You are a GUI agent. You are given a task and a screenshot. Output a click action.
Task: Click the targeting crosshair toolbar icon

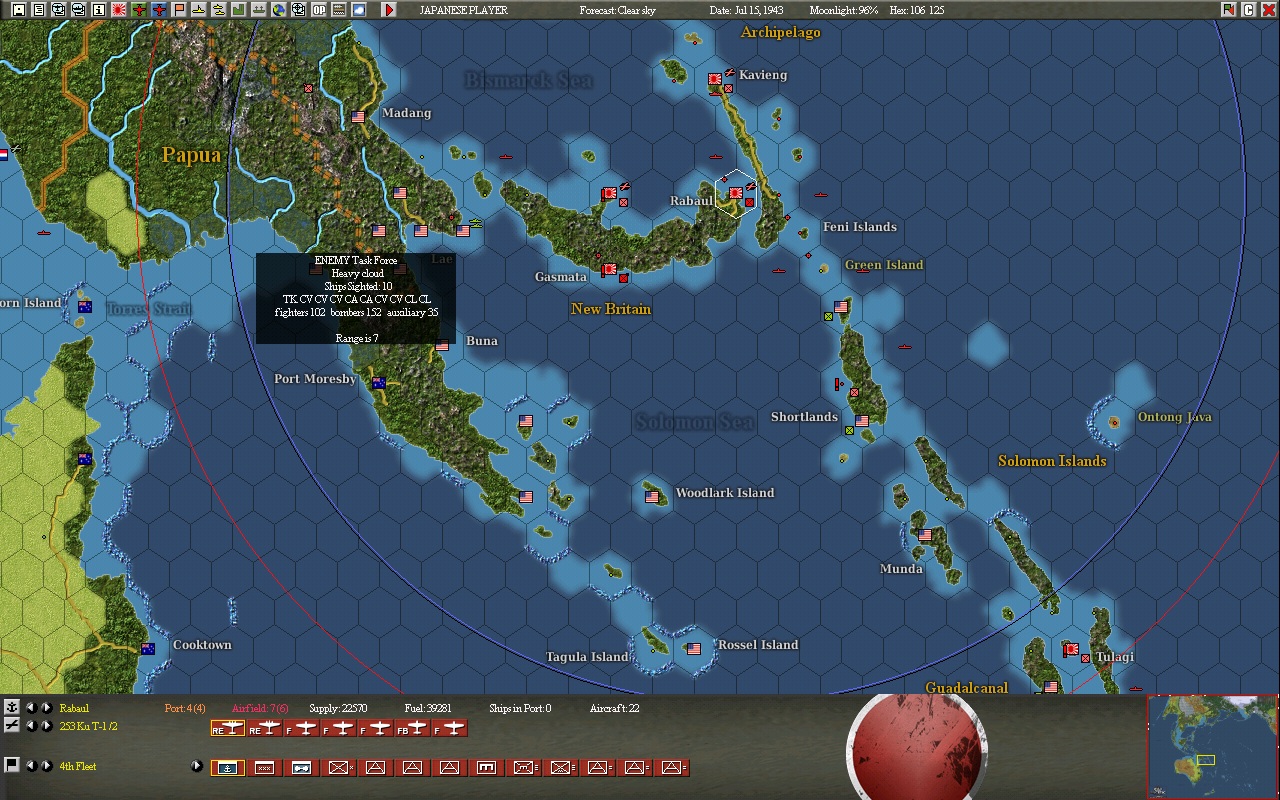coord(299,10)
